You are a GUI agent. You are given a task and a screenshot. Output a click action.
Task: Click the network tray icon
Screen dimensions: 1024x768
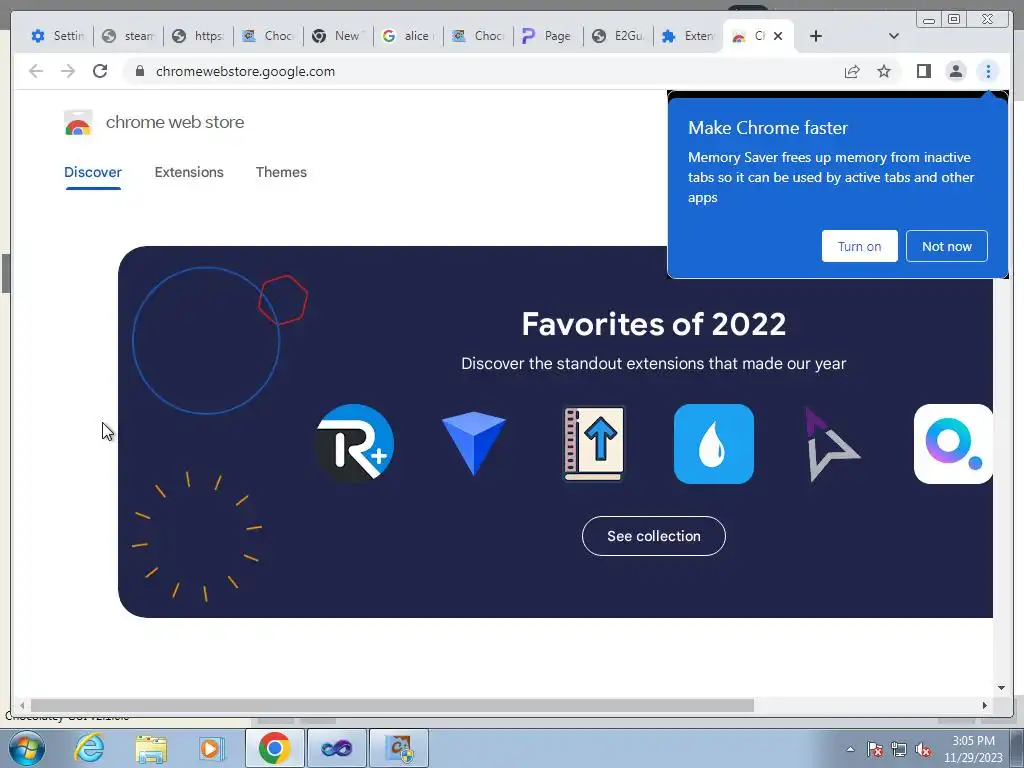pyautogui.click(x=899, y=749)
